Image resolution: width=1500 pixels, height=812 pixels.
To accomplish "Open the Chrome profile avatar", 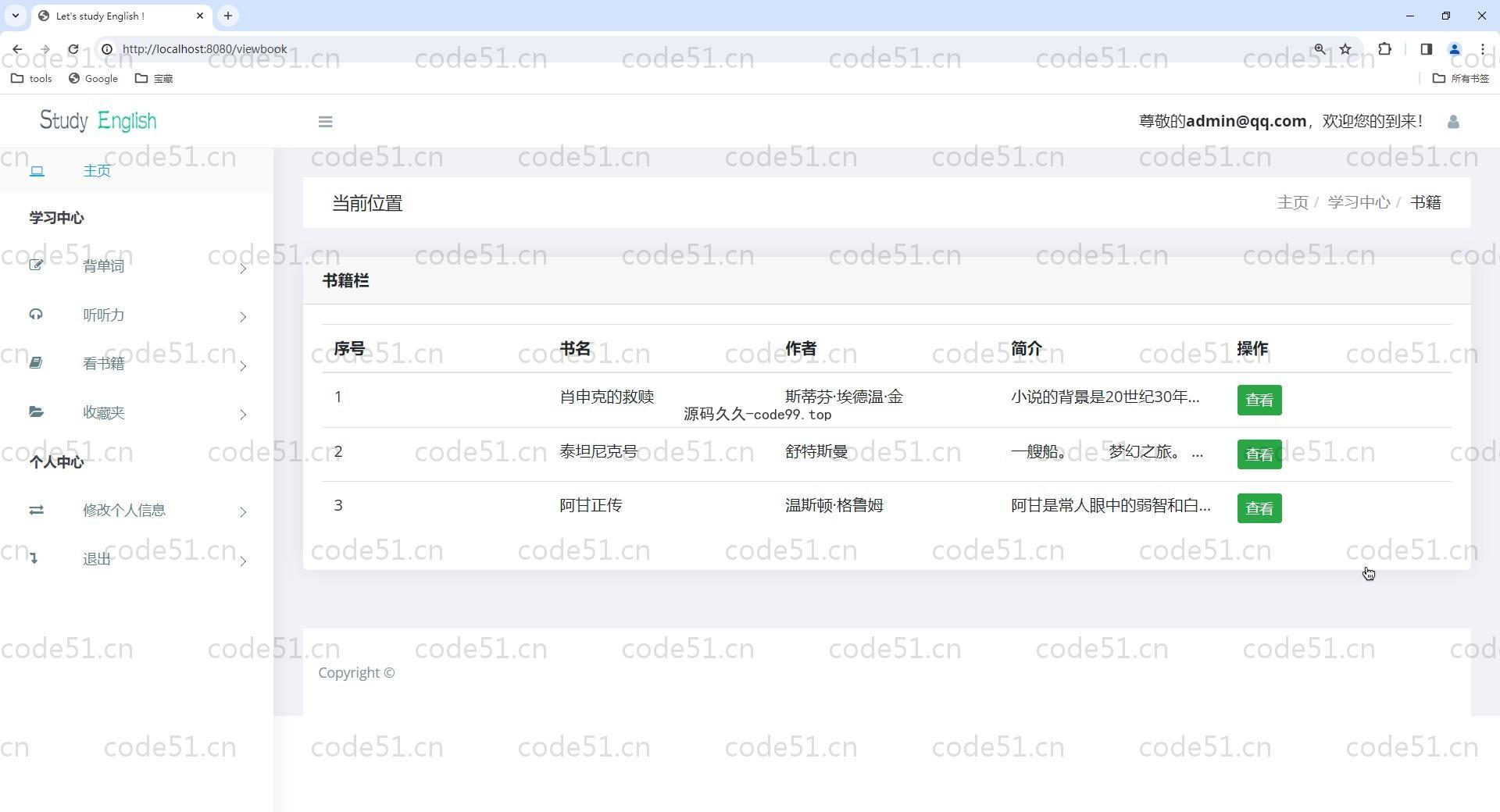I will coord(1454,49).
